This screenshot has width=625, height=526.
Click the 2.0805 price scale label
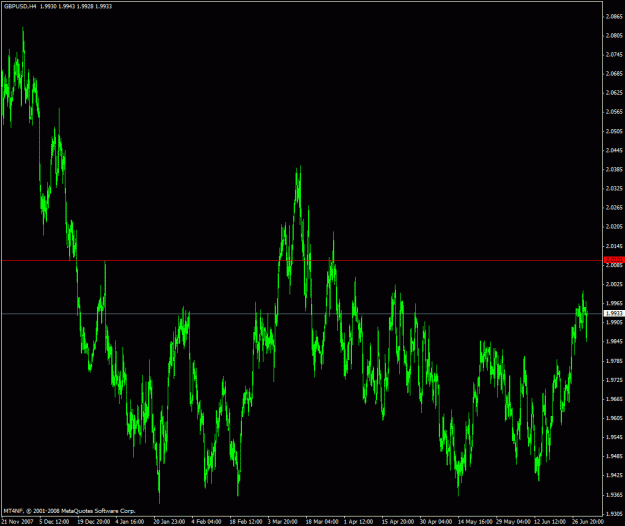point(614,35)
